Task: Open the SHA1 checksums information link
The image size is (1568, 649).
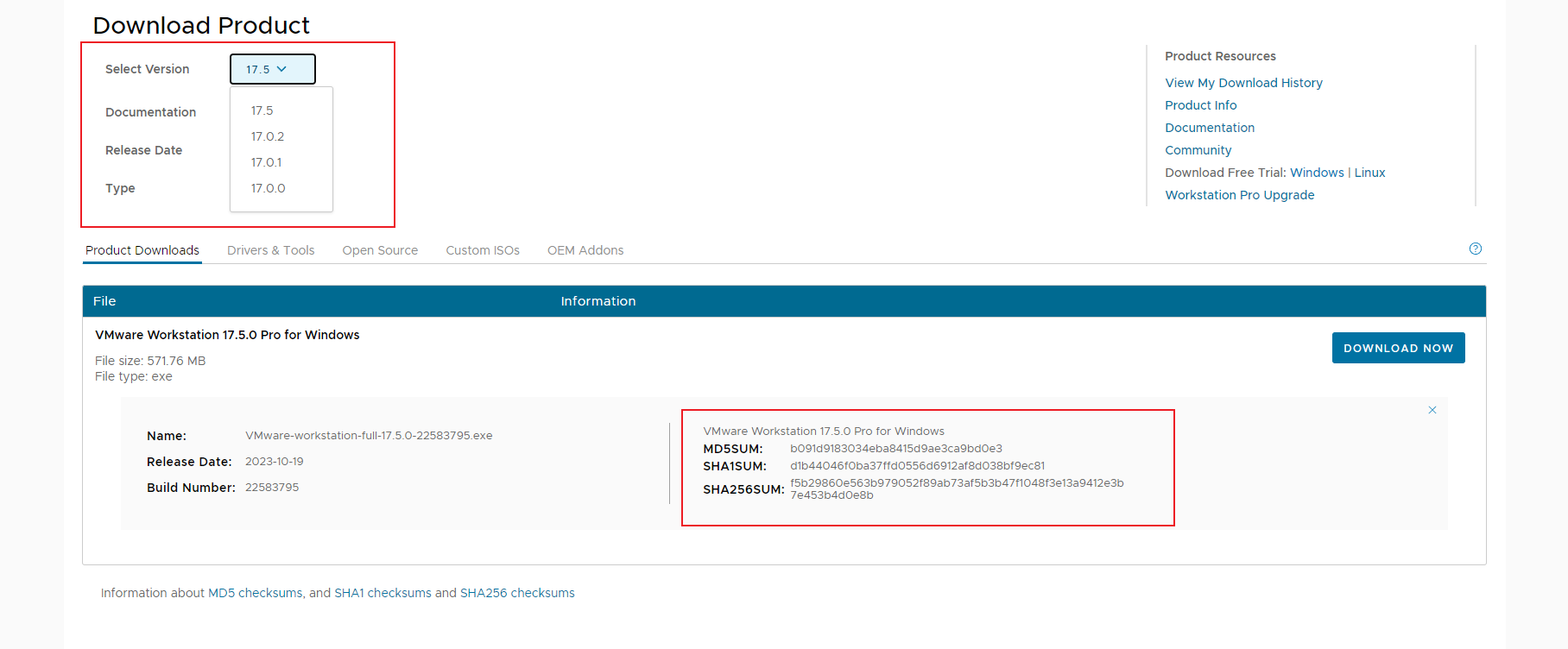Action: tap(383, 593)
